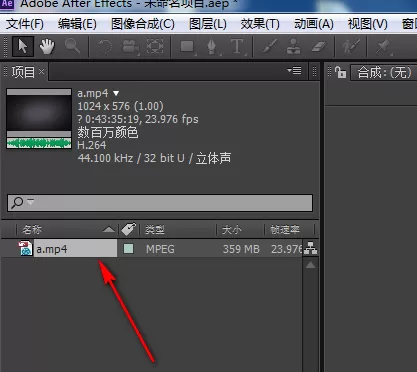Select the Selection arrow tool

coord(23,47)
